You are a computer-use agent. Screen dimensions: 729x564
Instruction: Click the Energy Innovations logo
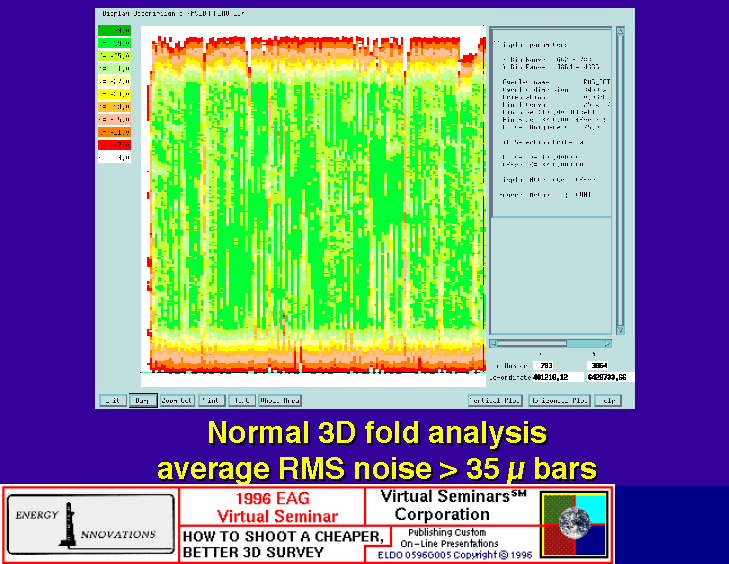(91, 524)
